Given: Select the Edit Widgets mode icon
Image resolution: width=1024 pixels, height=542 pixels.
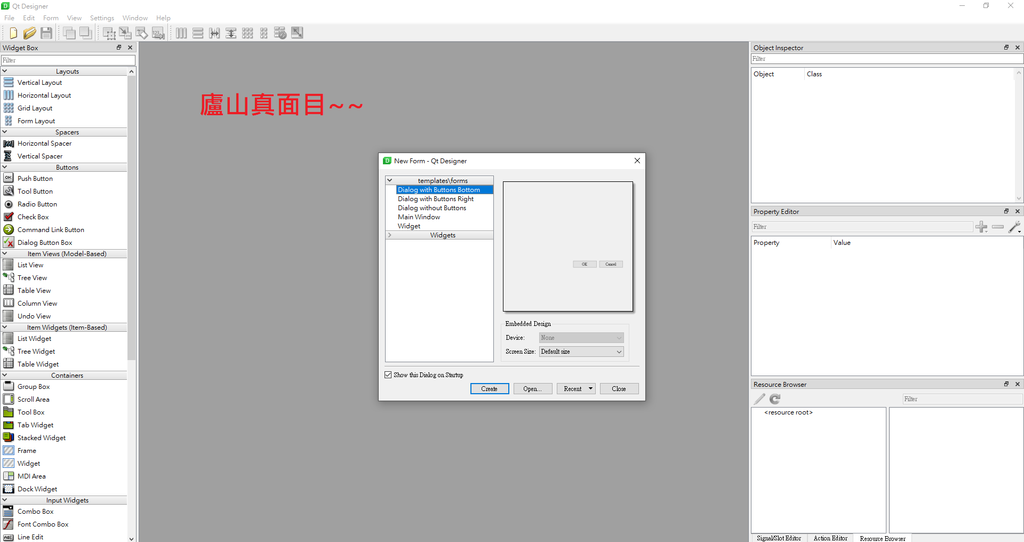Looking at the screenshot, I should (x=109, y=33).
